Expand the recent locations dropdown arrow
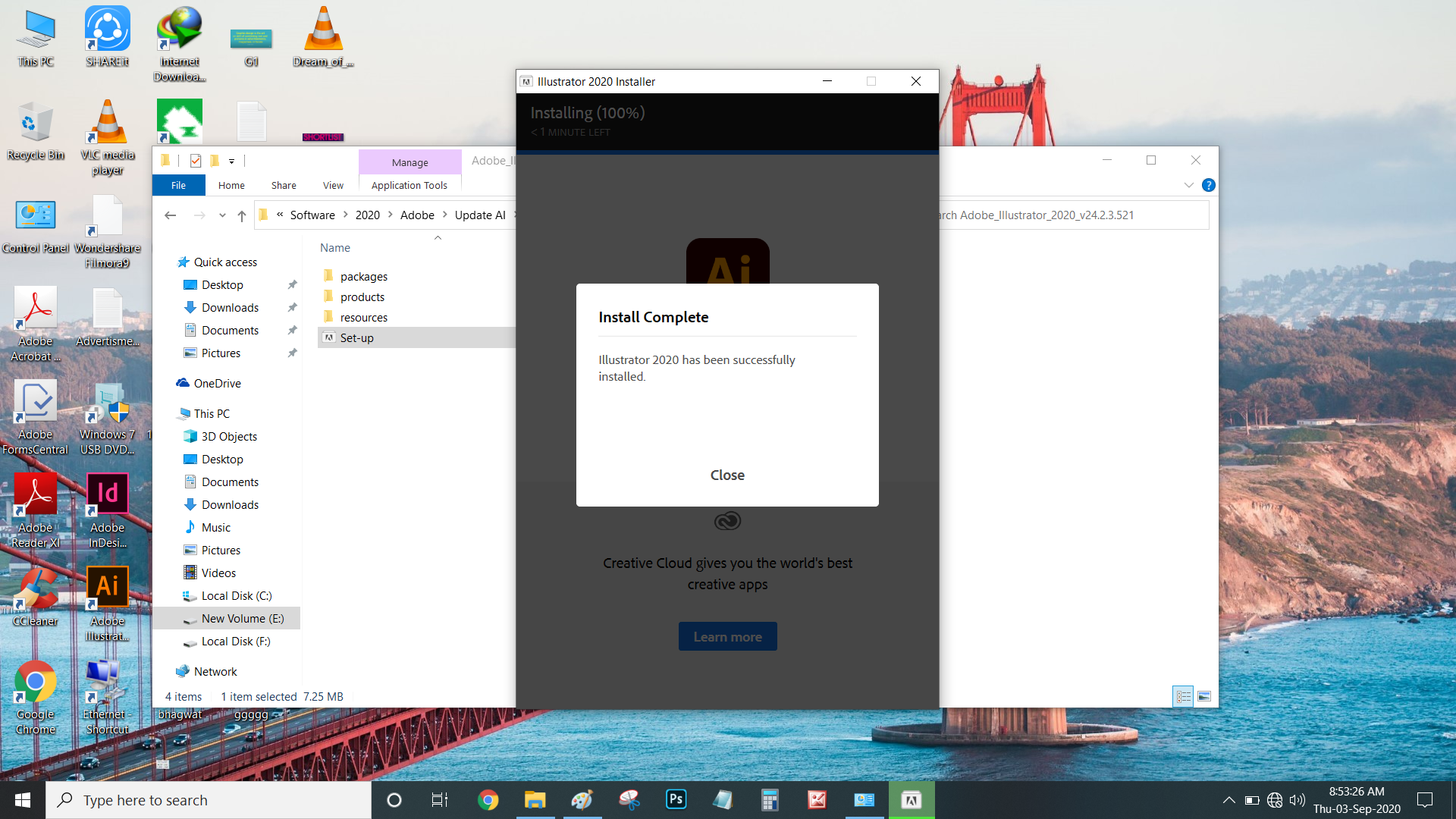This screenshot has height=819, width=1456. (222, 215)
